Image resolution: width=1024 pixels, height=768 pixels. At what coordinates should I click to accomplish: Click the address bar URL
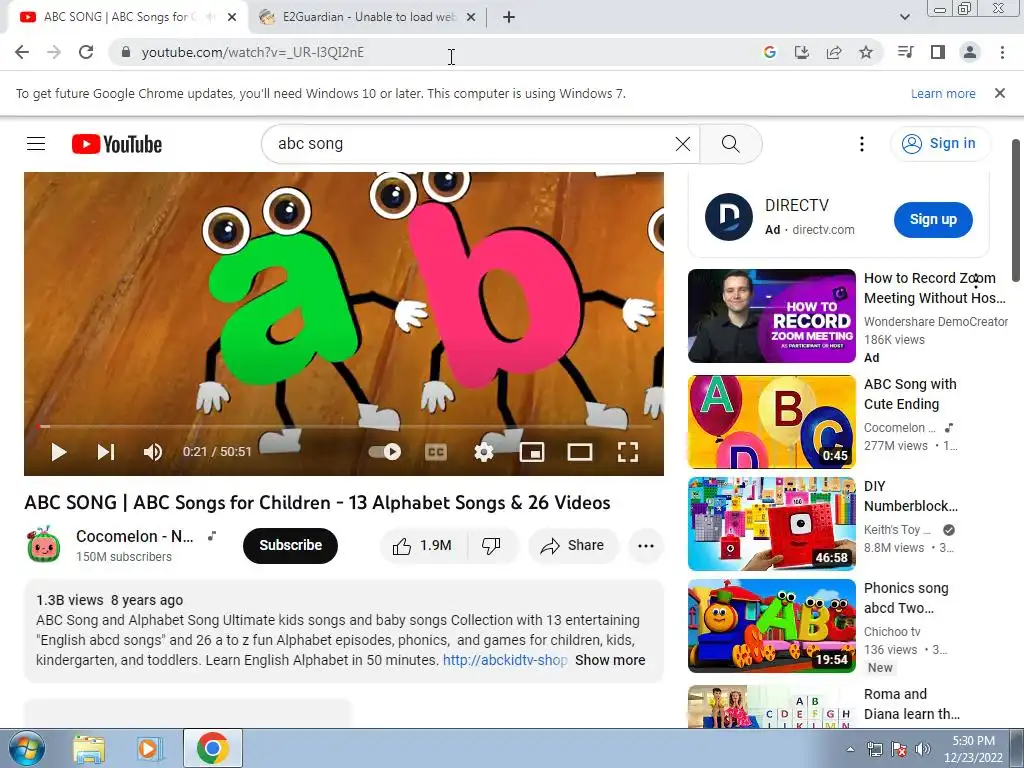(253, 52)
